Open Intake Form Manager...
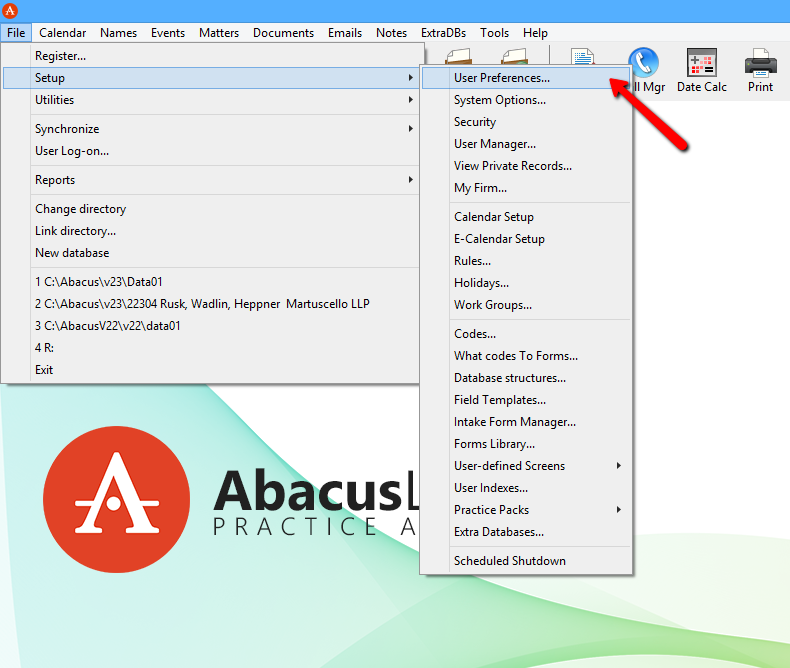790x668 pixels. pyautogui.click(x=526, y=422)
